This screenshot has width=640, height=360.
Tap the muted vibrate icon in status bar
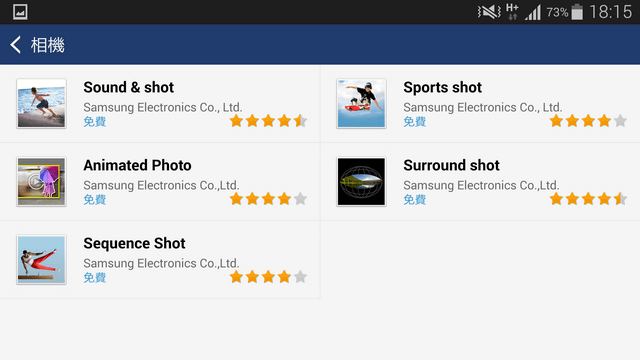[489, 12]
